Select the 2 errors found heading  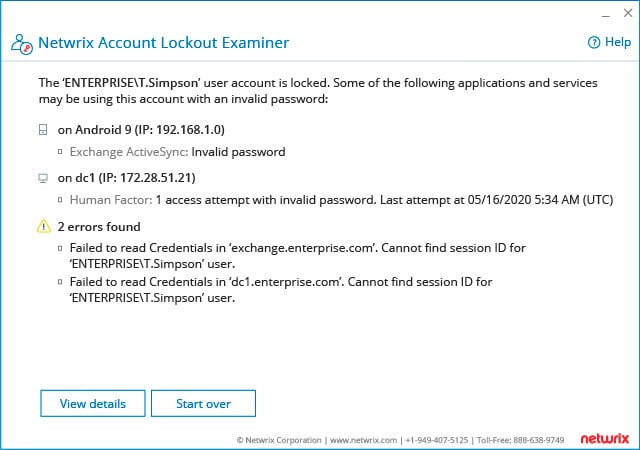pos(99,227)
